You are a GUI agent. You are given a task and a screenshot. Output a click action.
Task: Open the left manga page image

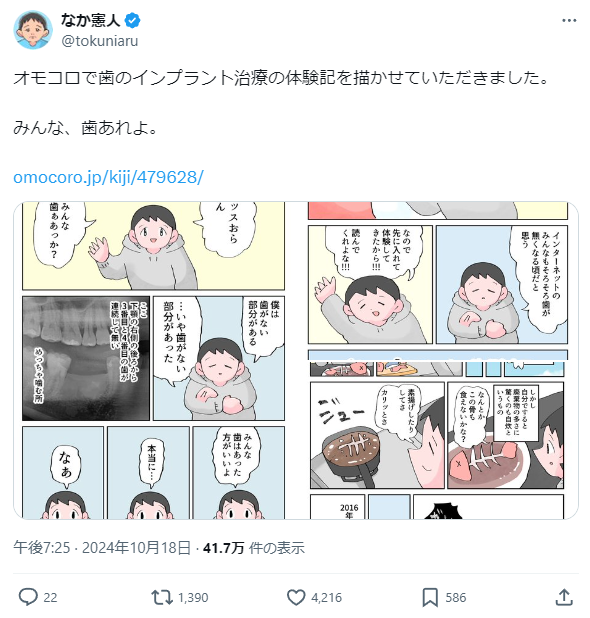153,360
